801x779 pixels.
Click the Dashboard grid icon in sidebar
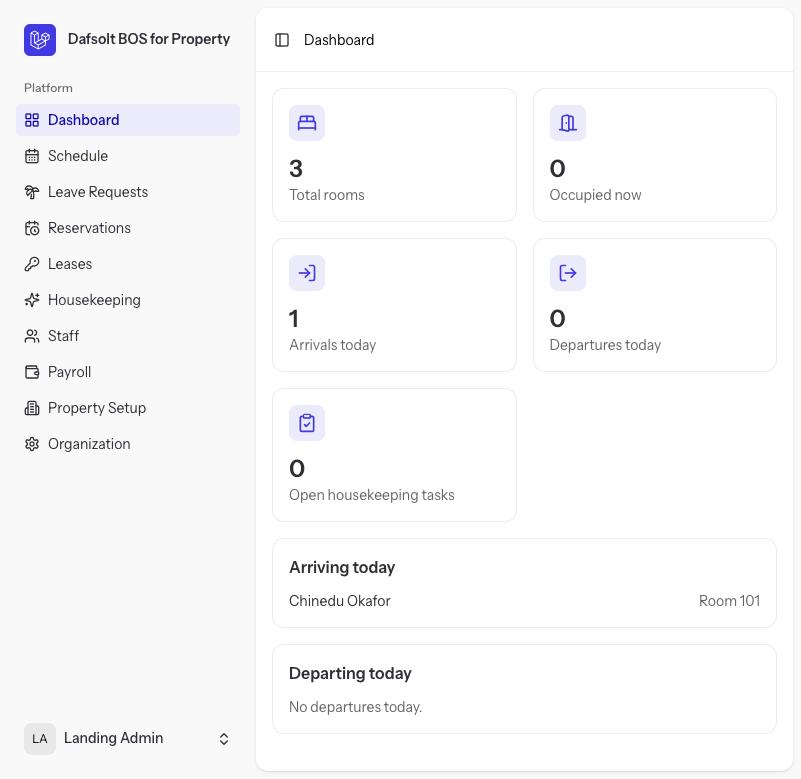32,120
